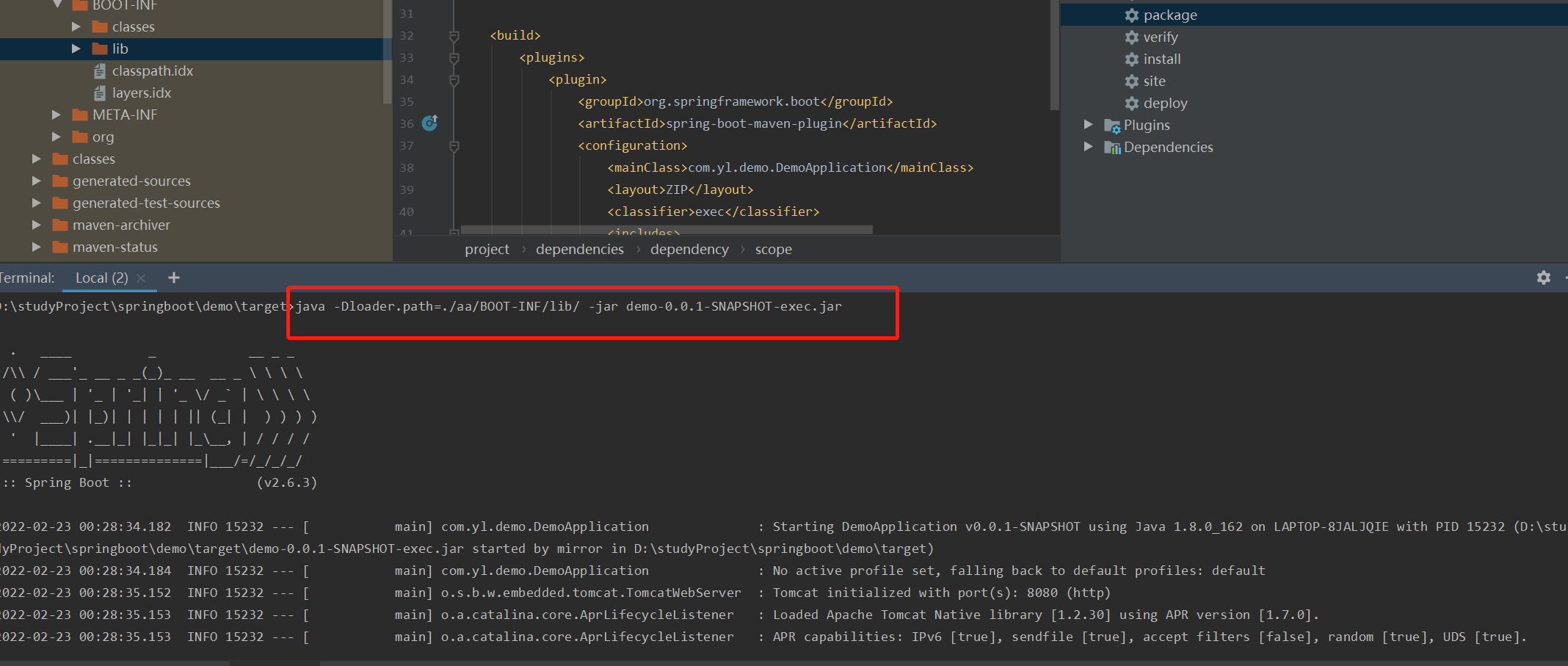
Task: Click the editor vertical scrollbar
Action: [x=1055, y=55]
